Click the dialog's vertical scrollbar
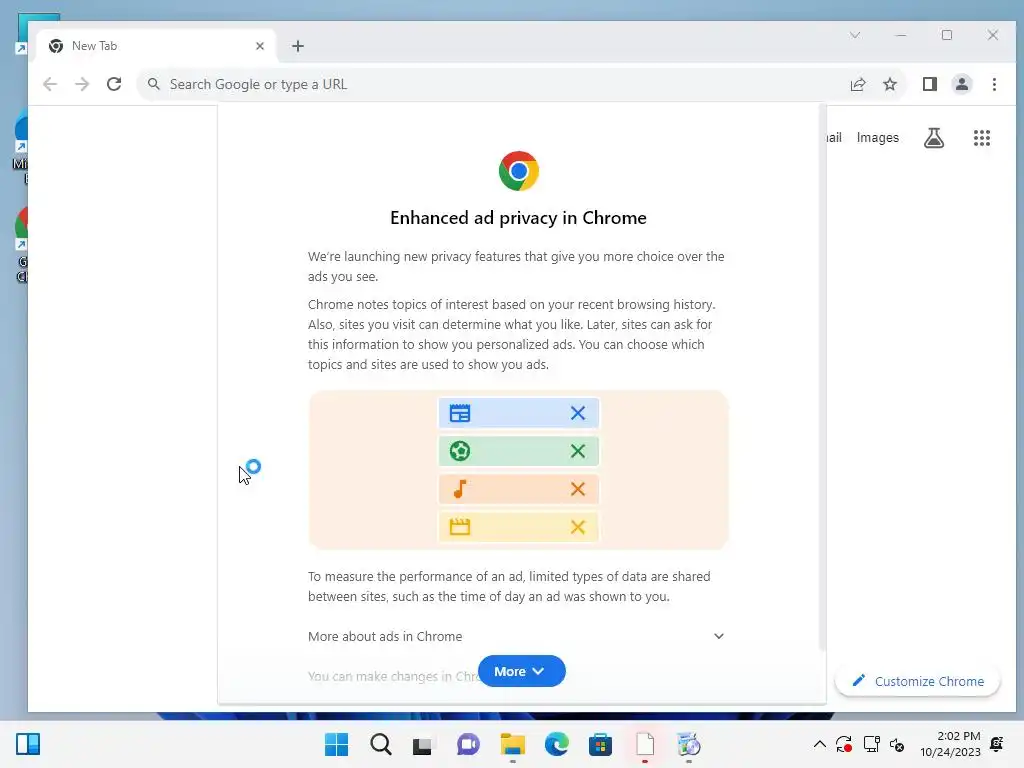 (x=822, y=379)
